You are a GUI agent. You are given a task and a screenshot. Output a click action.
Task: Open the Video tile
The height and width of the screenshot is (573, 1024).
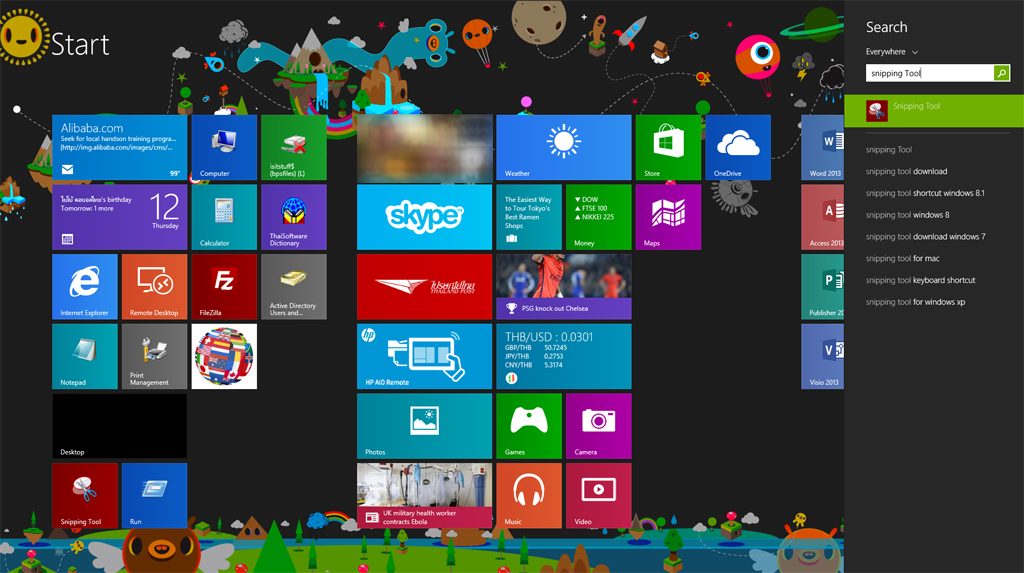pos(599,496)
